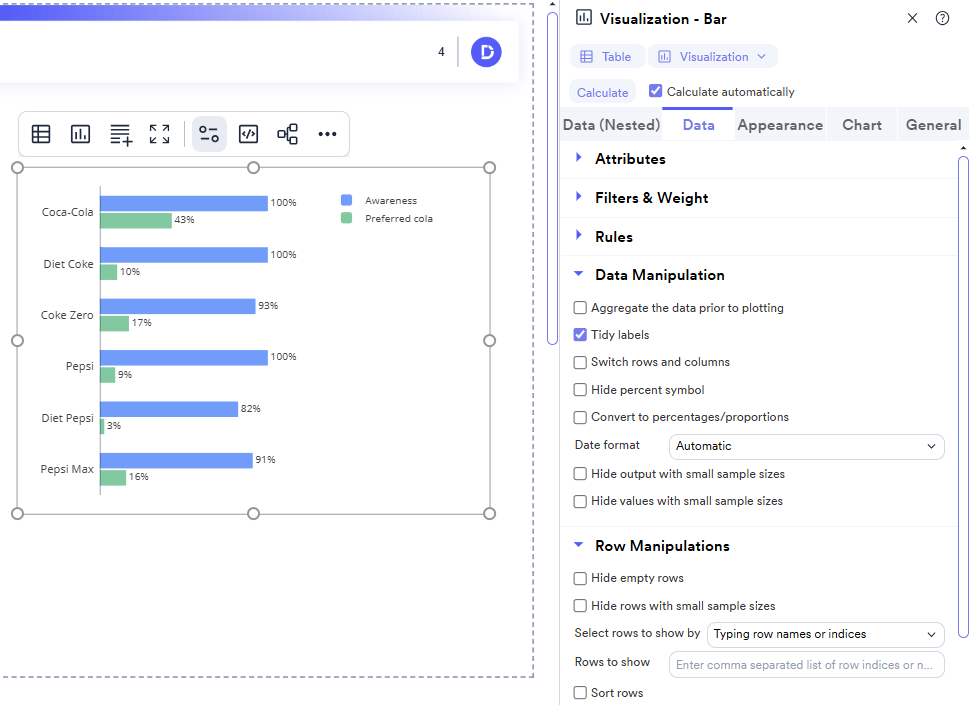
Task: Open the Chart tab
Action: [x=861, y=125]
